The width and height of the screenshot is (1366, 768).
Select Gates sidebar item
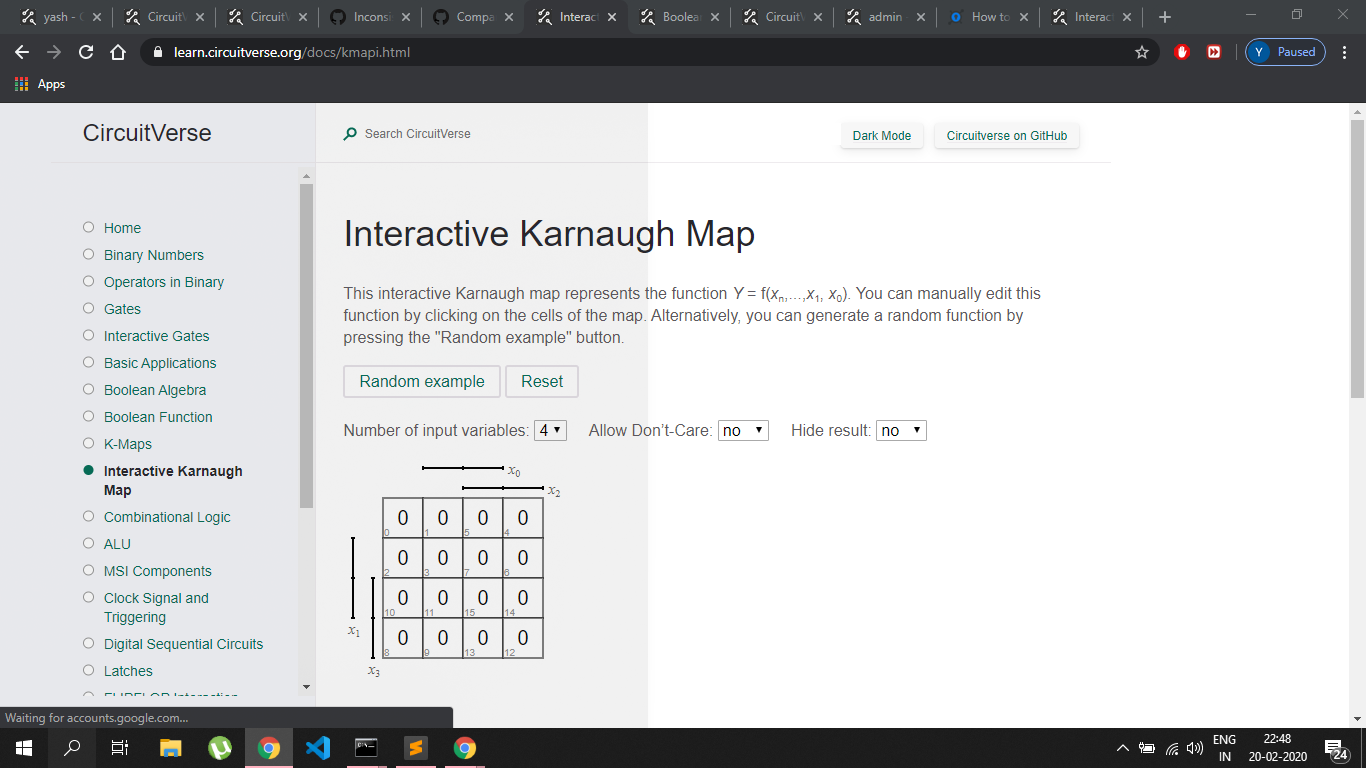(122, 309)
